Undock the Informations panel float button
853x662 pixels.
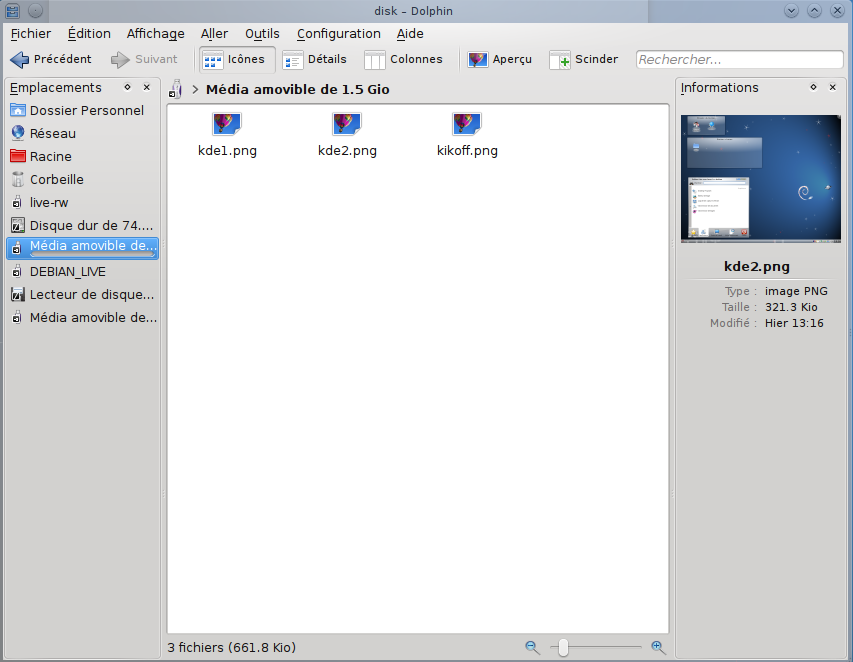coord(813,88)
